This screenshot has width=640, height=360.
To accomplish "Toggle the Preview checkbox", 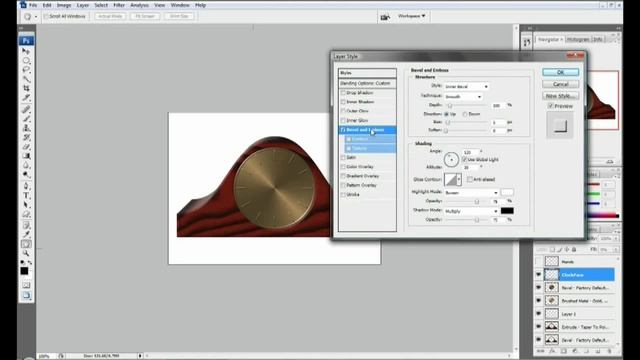I will tap(550, 106).
